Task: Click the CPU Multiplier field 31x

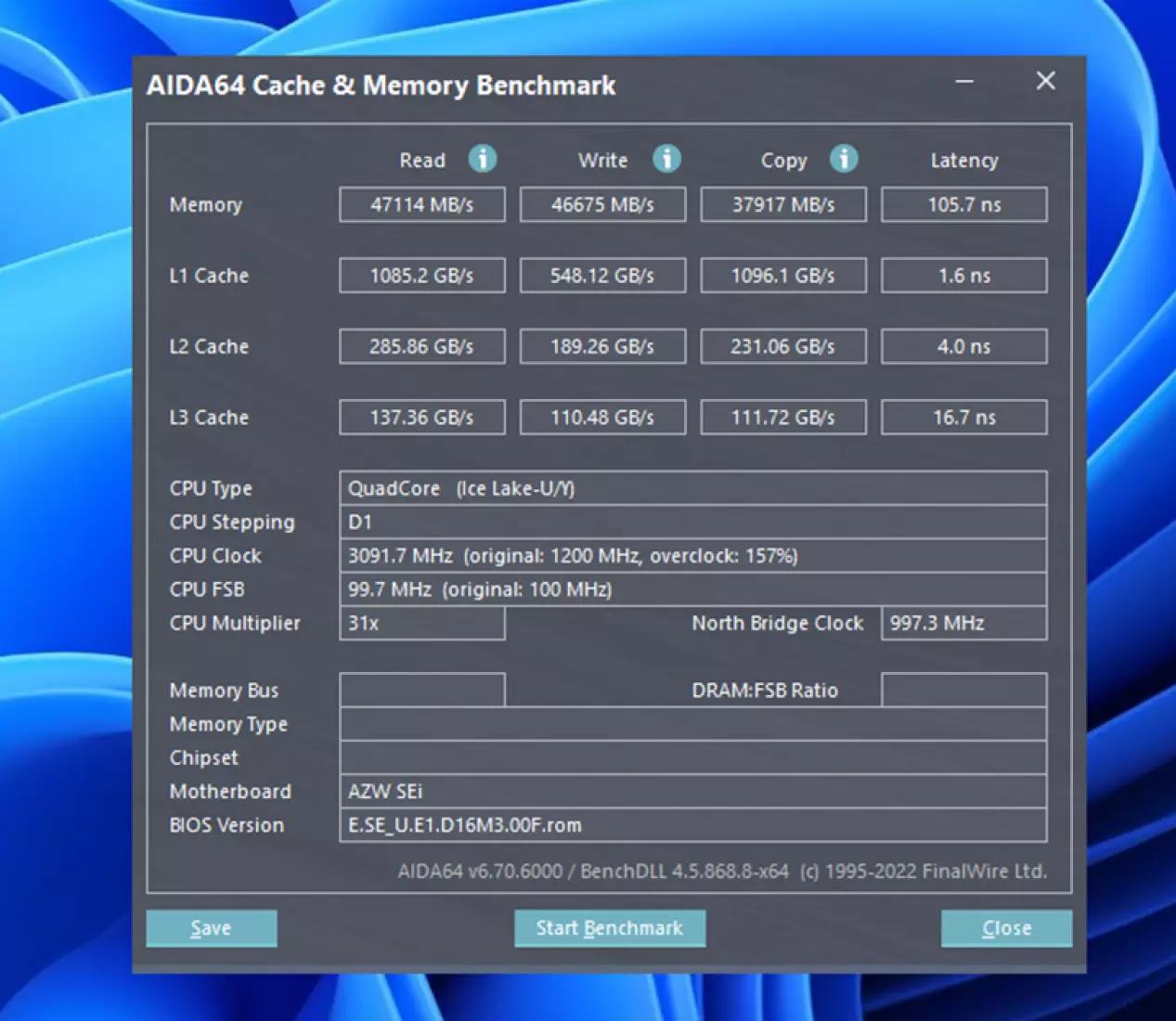Action: (x=422, y=623)
